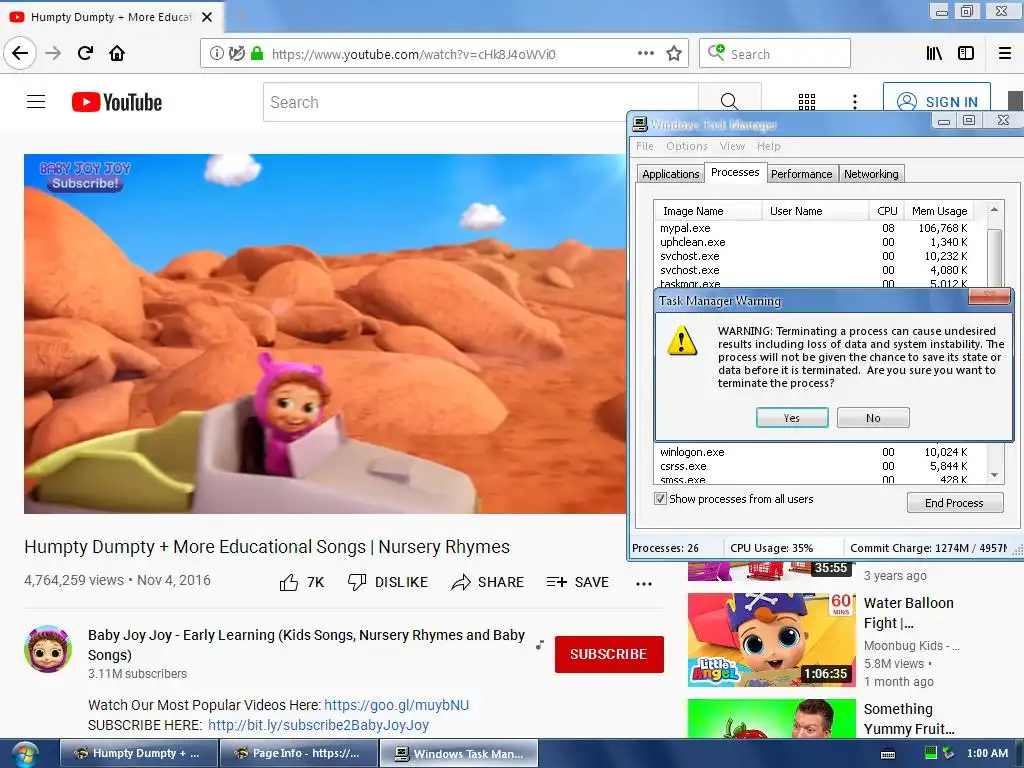Open the goo.gl/muybNU link
Viewport: 1024px width, 768px height.
click(396, 705)
